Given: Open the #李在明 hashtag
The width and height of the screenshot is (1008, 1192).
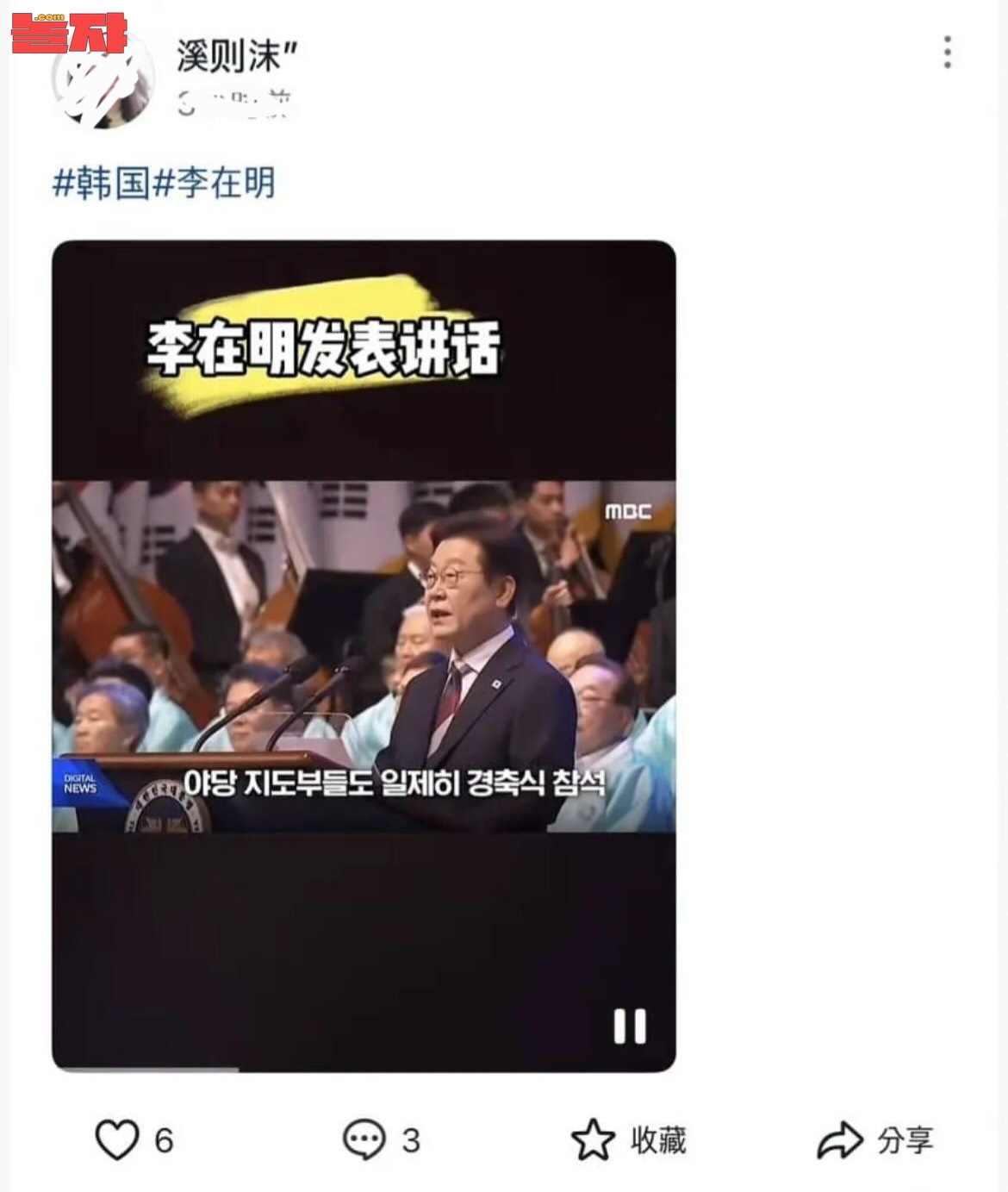Looking at the screenshot, I should click(215, 183).
